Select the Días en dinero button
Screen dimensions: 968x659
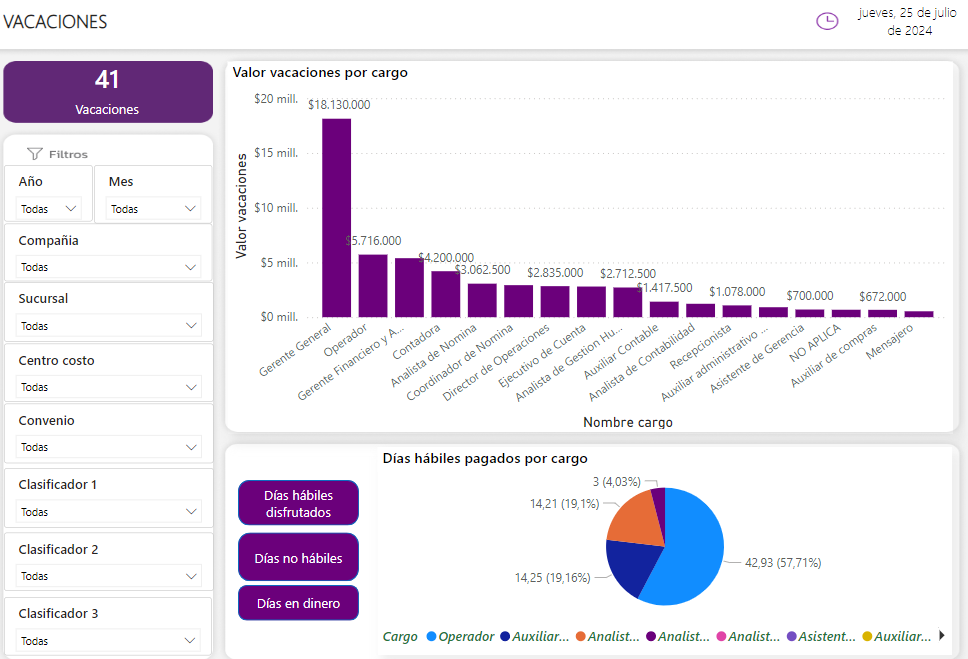(298, 603)
